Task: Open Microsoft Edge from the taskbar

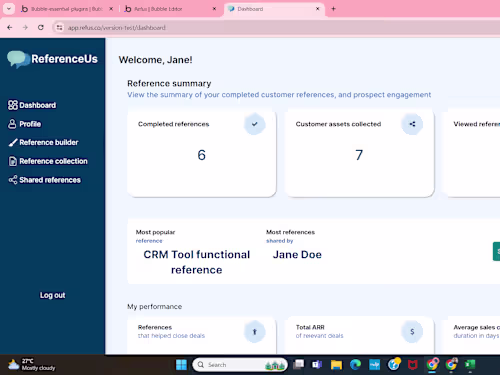Action: [x=355, y=365]
